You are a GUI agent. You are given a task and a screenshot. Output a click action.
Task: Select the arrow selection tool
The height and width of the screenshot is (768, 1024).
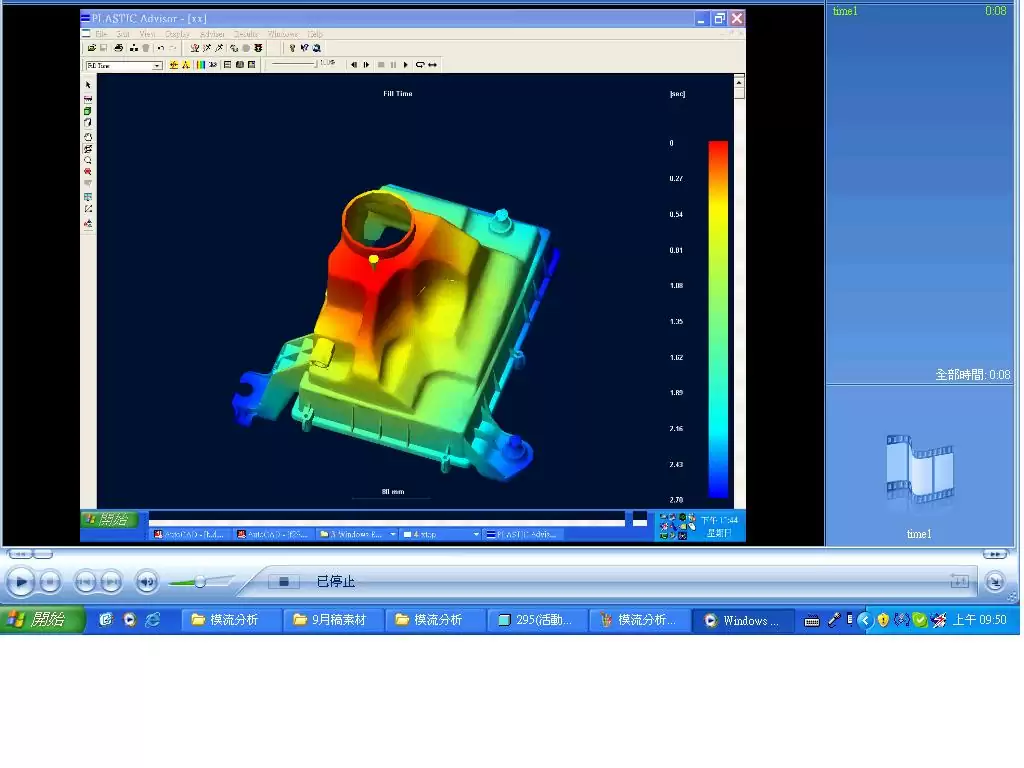(88, 85)
